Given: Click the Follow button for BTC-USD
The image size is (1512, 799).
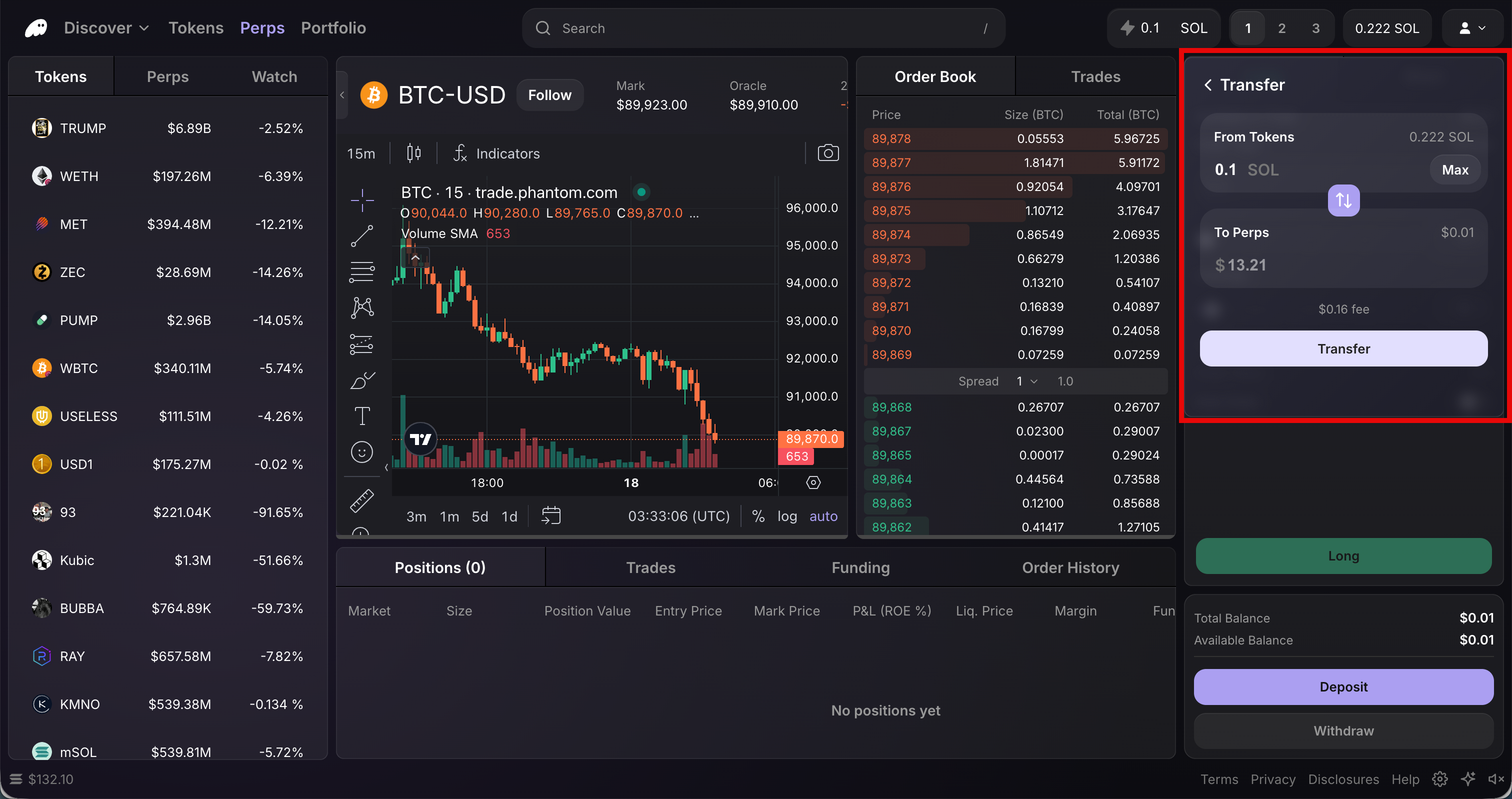Looking at the screenshot, I should click(549, 95).
